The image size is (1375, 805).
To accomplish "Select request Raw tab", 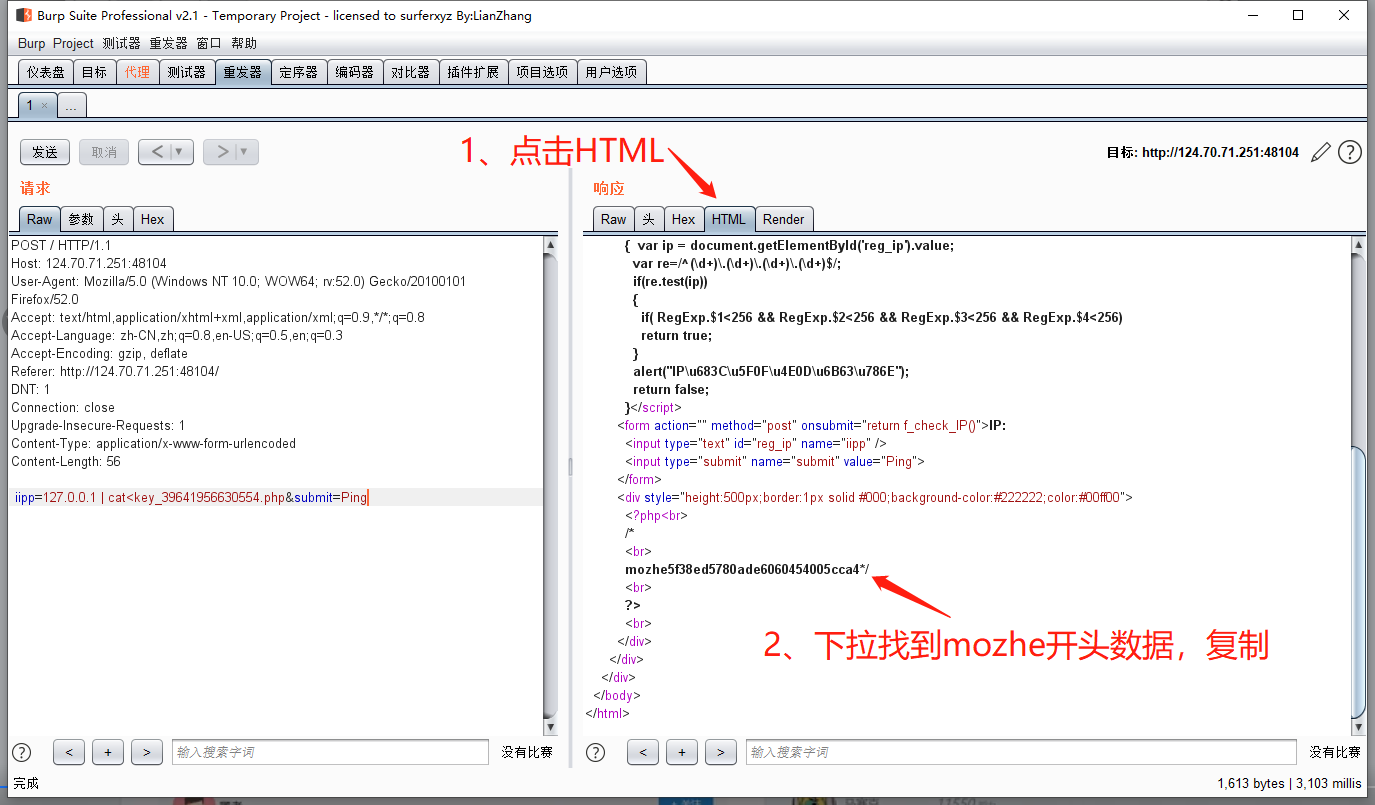I will (x=39, y=219).
